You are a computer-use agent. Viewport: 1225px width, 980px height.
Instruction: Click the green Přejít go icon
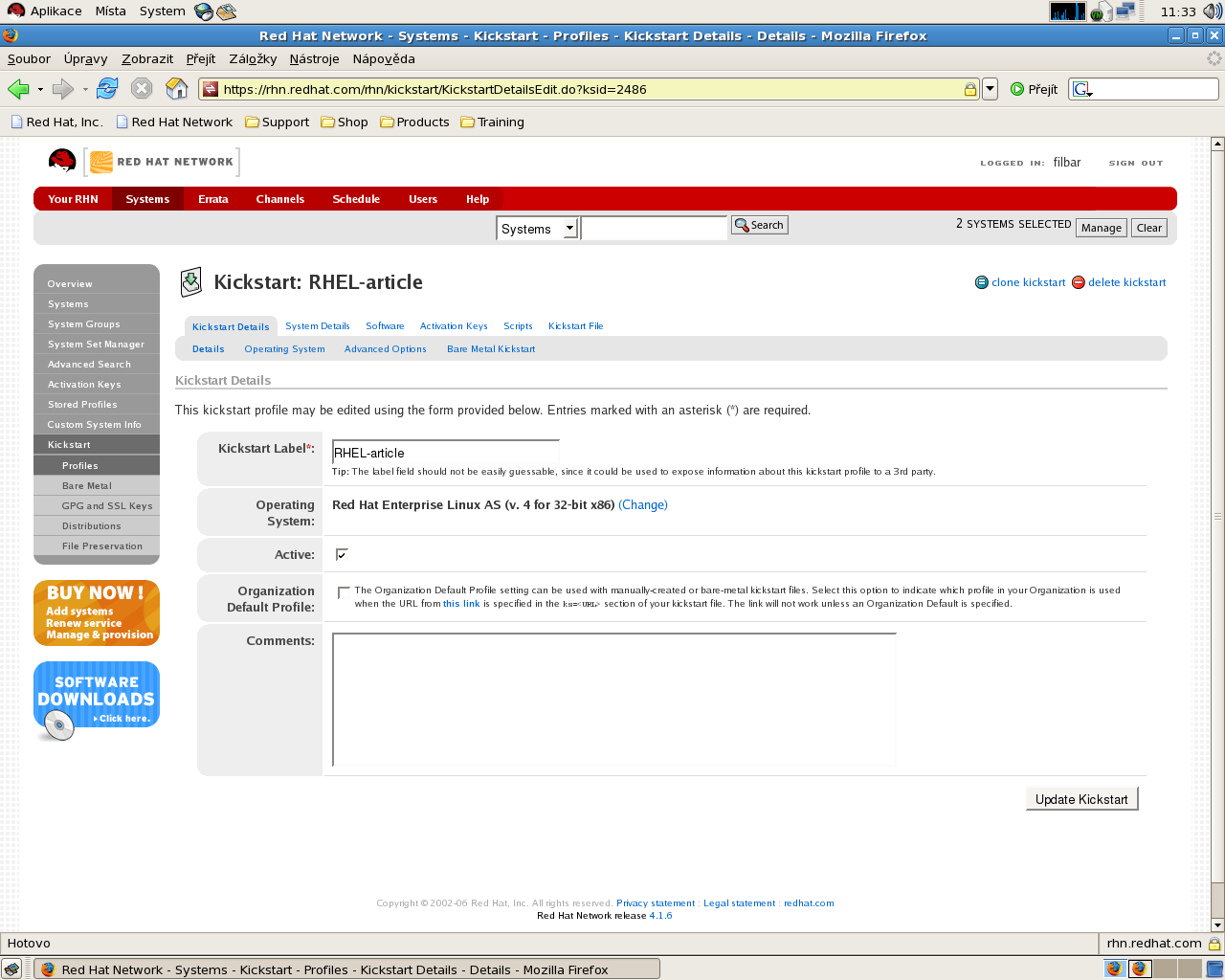pos(1017,89)
